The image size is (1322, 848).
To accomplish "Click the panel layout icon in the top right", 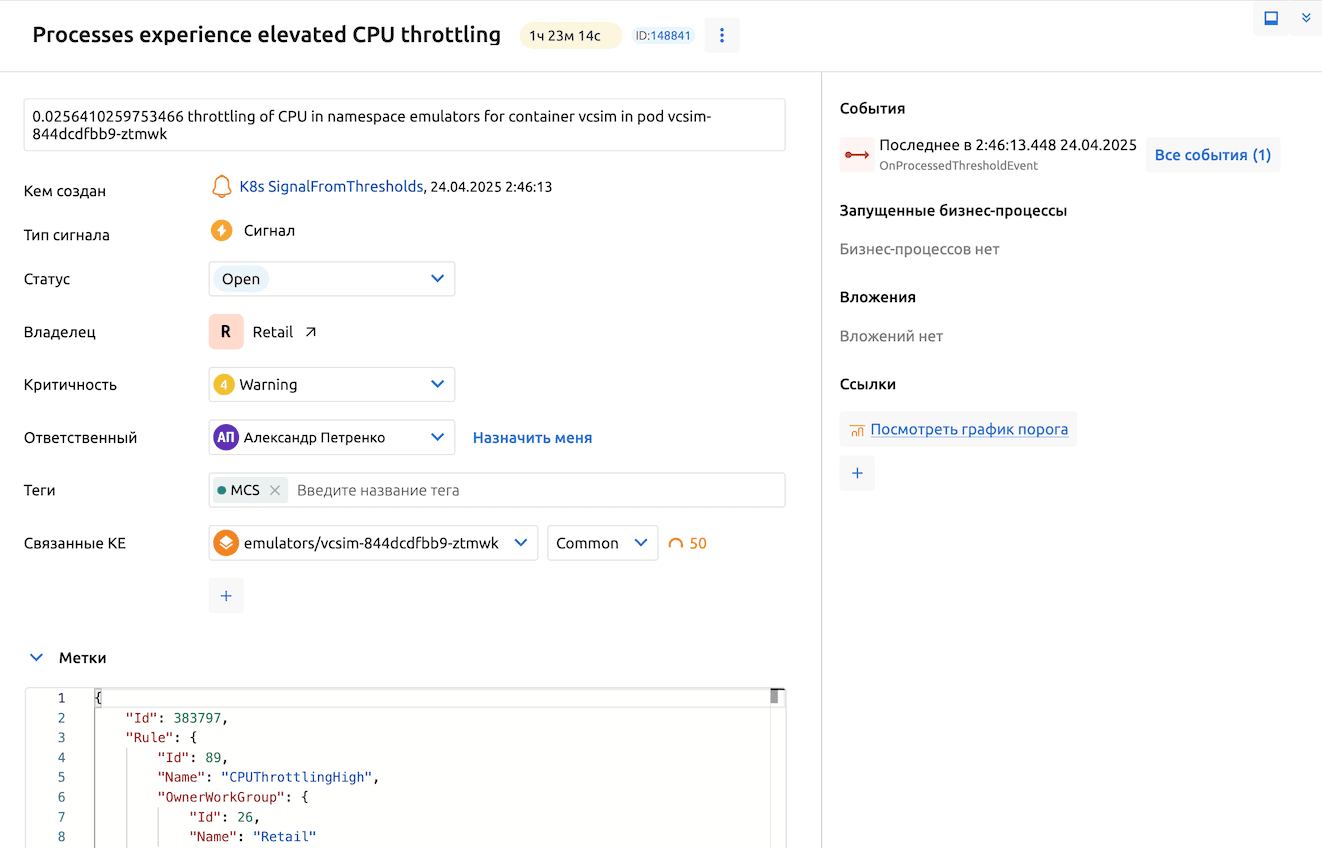I will click(1271, 18).
